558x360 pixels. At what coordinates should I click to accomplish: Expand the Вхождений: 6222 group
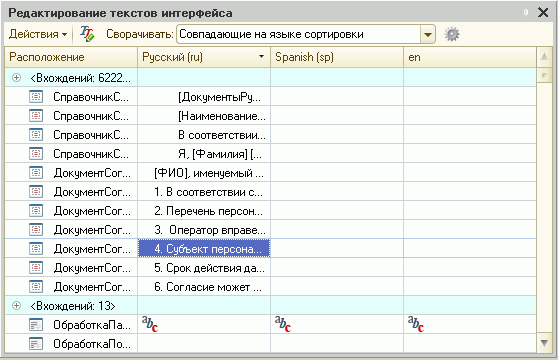pos(16,78)
